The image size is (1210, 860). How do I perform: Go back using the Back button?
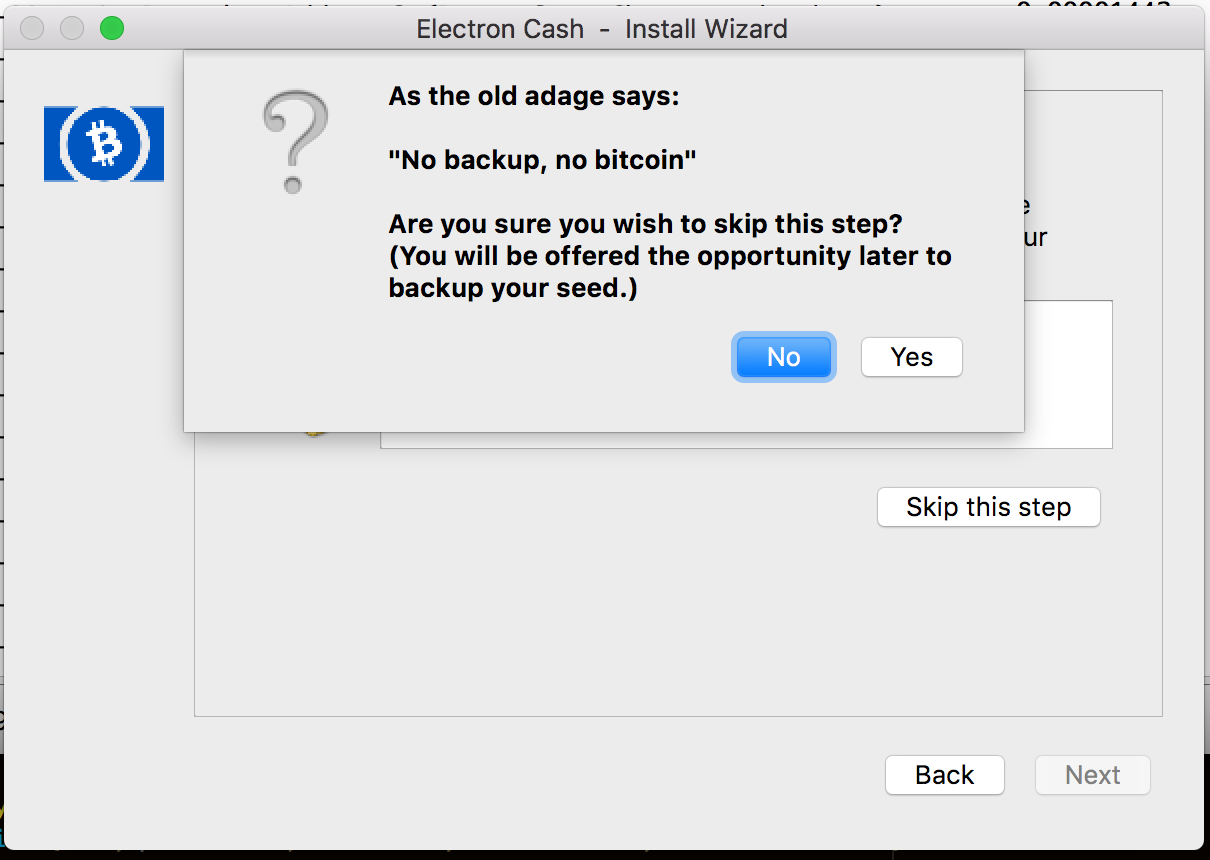coord(944,775)
